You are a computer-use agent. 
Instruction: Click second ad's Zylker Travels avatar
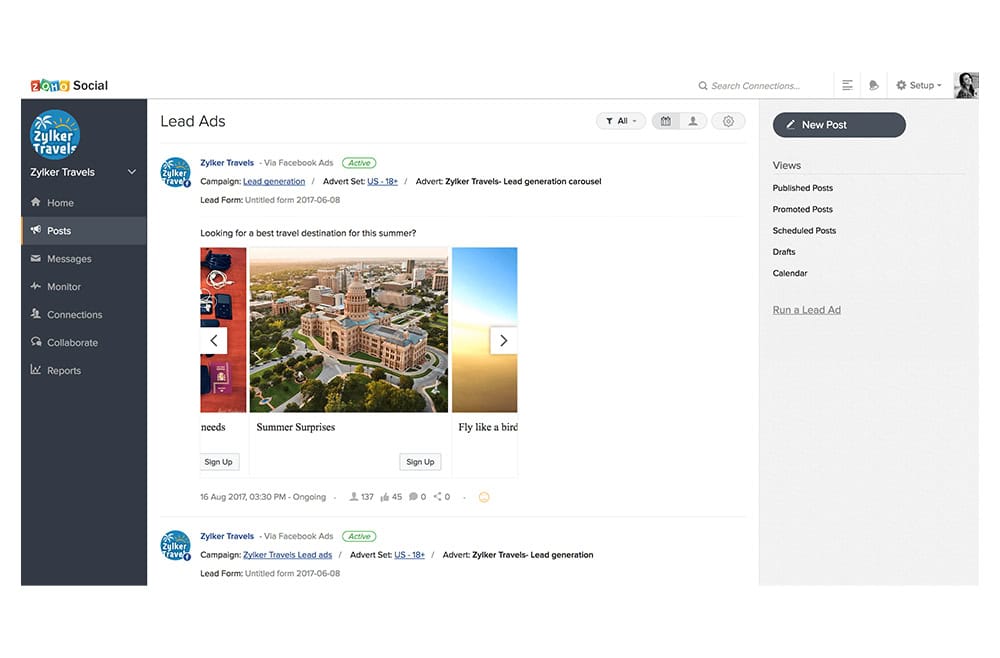pos(175,546)
